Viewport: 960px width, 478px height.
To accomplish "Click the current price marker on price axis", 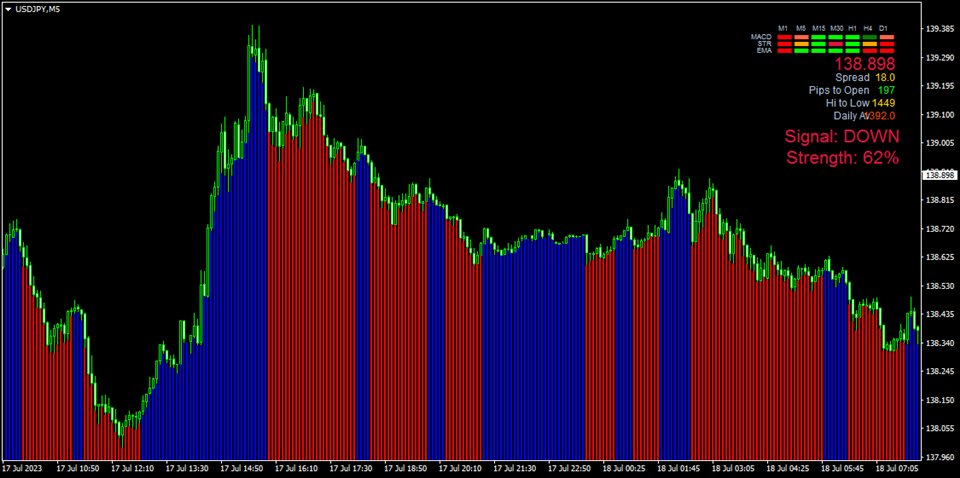I will [x=940, y=175].
